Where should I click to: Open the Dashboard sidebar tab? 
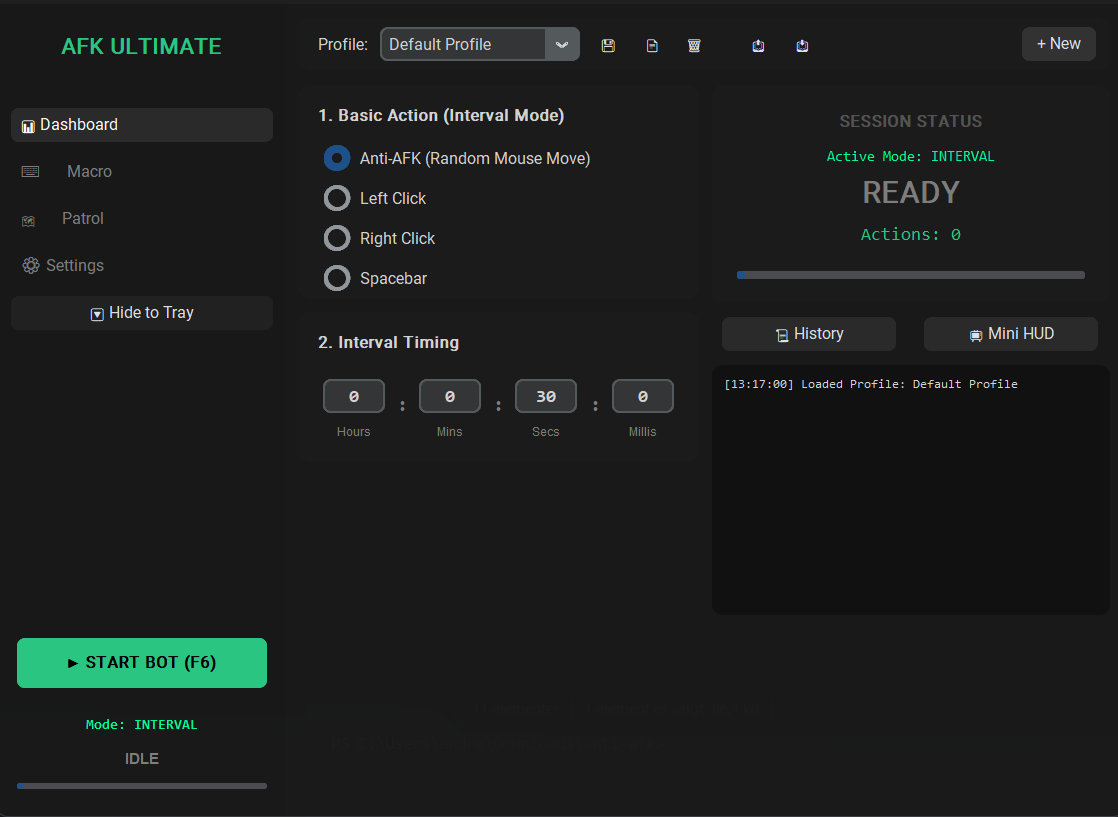(x=142, y=125)
